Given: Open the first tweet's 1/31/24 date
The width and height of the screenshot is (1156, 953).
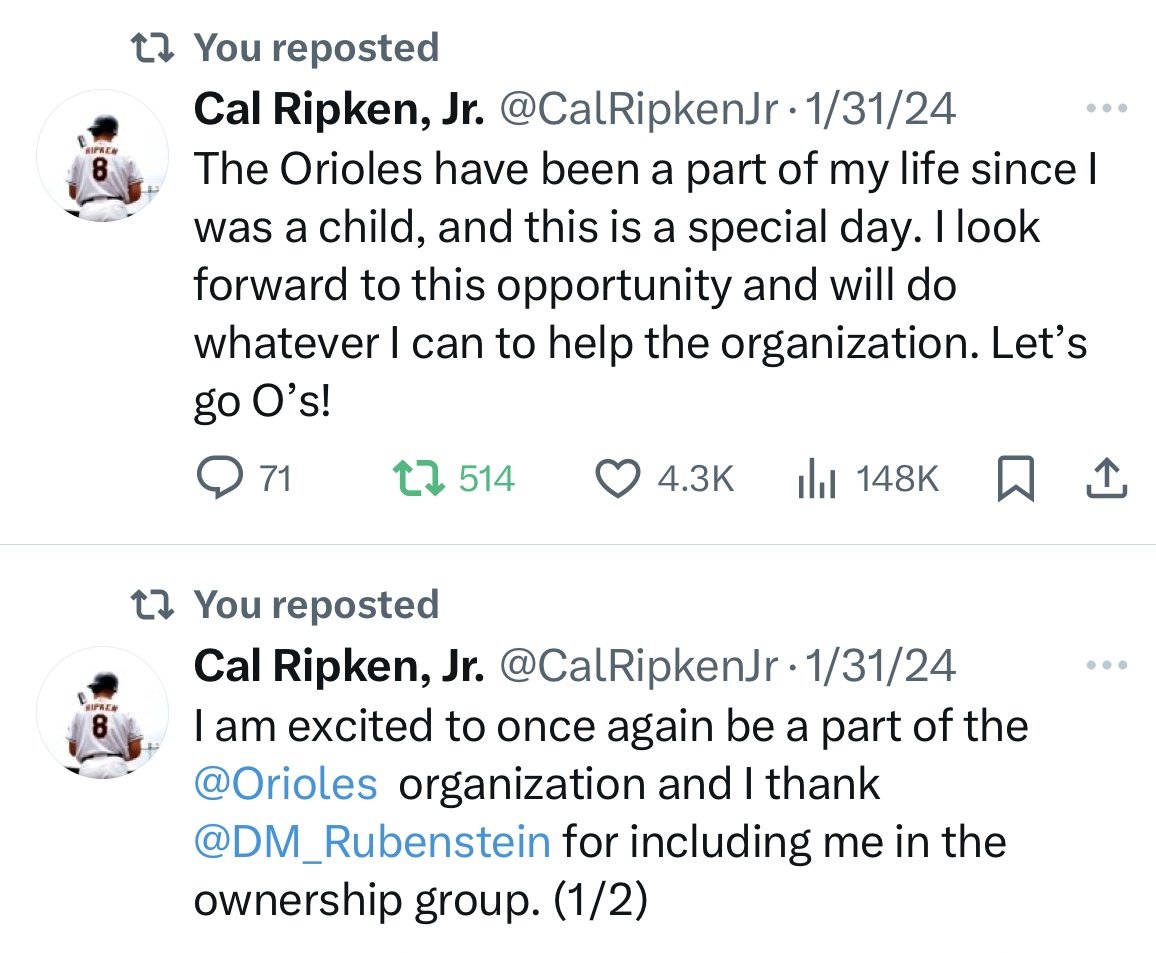Looking at the screenshot, I should click(x=880, y=109).
